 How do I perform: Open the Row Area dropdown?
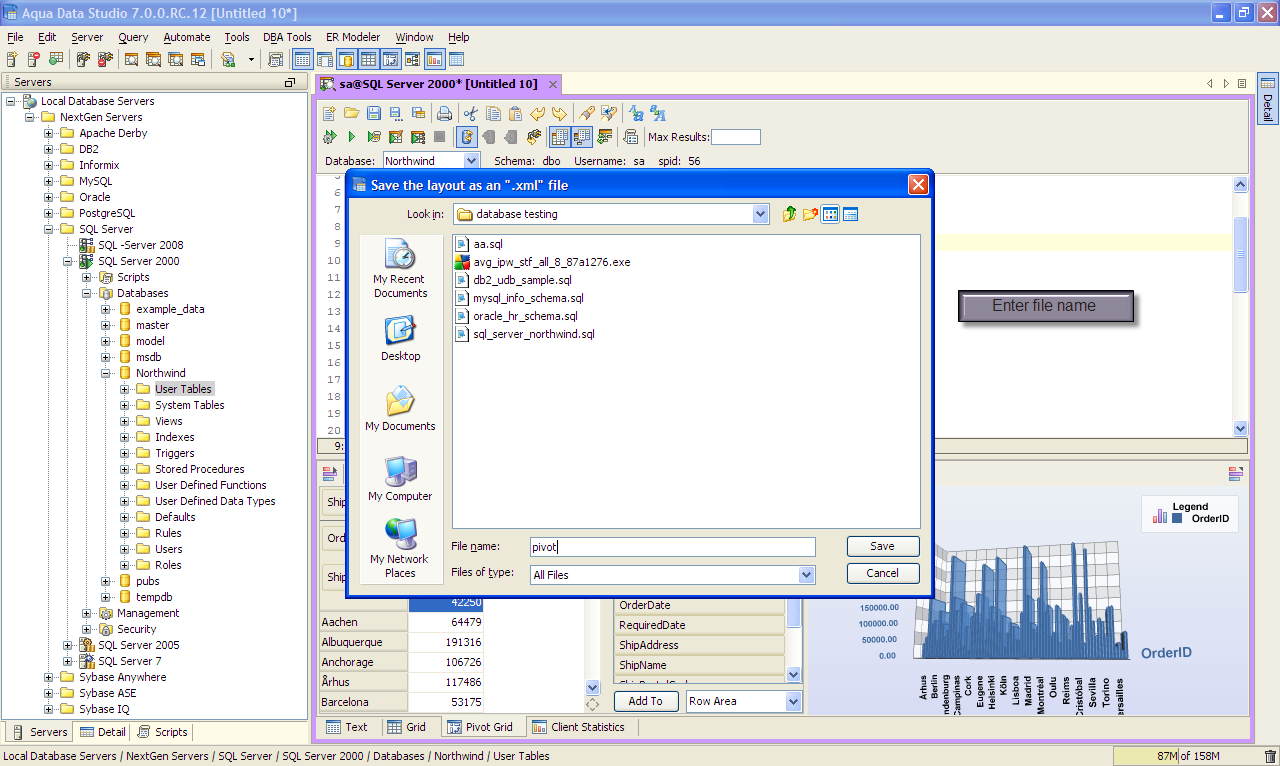tap(793, 701)
